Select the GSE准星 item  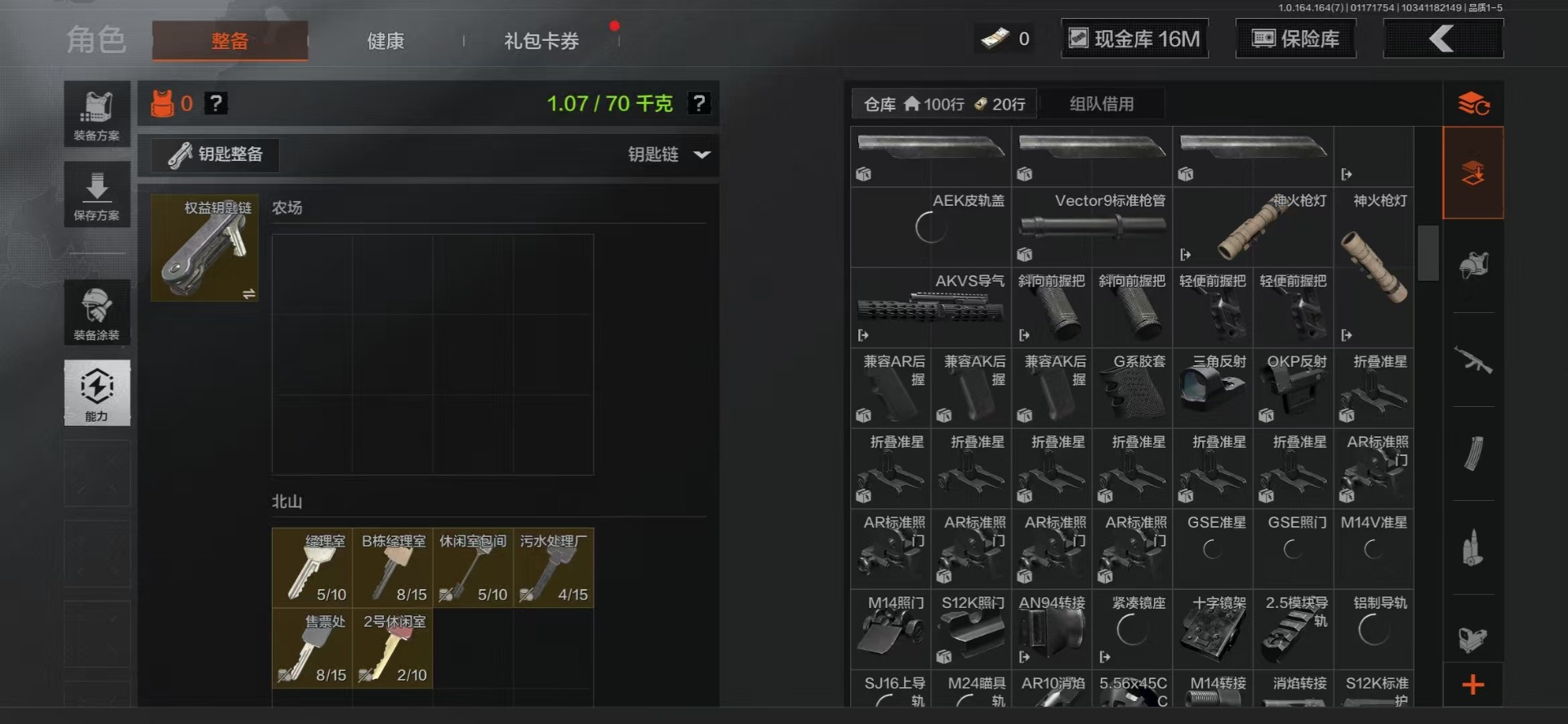pyautogui.click(x=1213, y=549)
